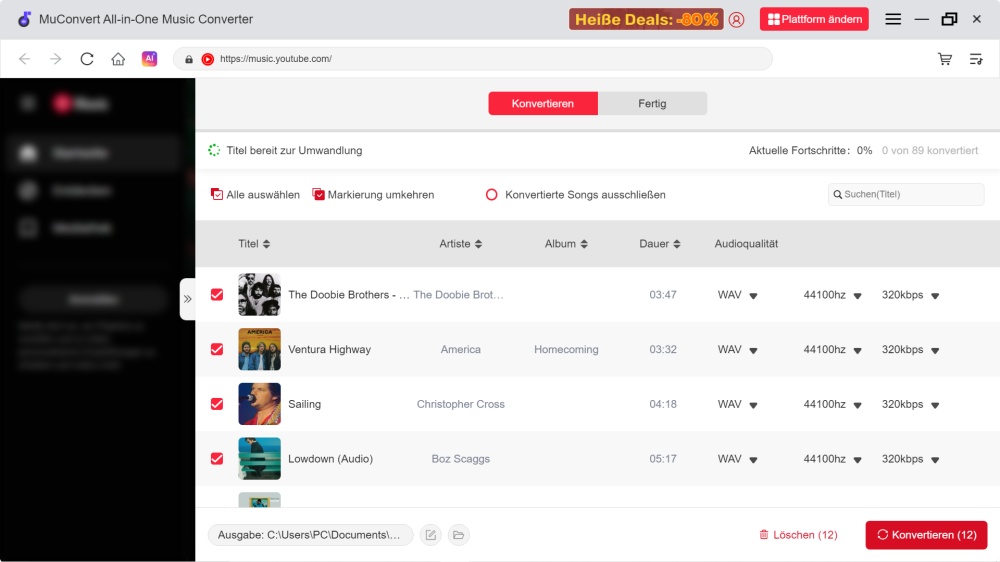
Task: Click the YouTube Music site icon in address bar
Action: (x=208, y=59)
